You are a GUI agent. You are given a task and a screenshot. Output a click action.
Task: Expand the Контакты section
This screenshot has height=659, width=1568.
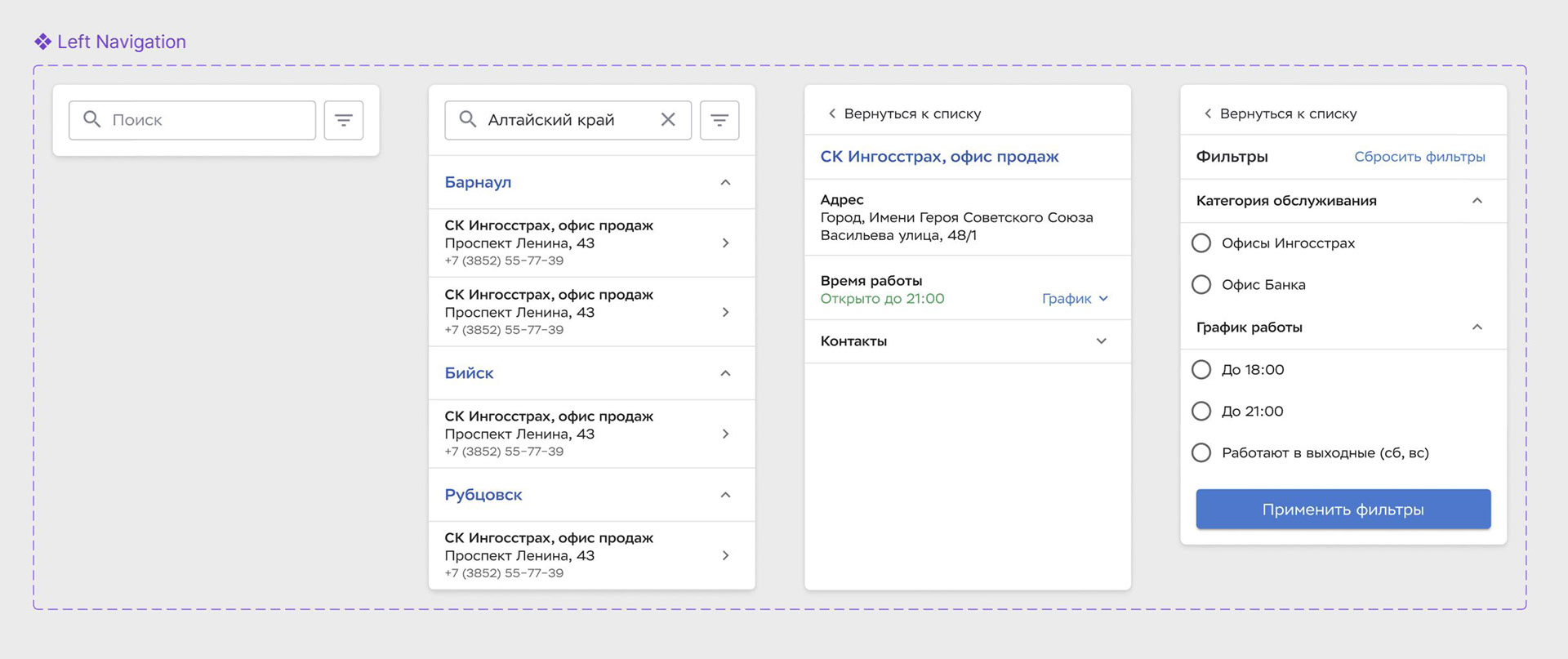point(1101,341)
